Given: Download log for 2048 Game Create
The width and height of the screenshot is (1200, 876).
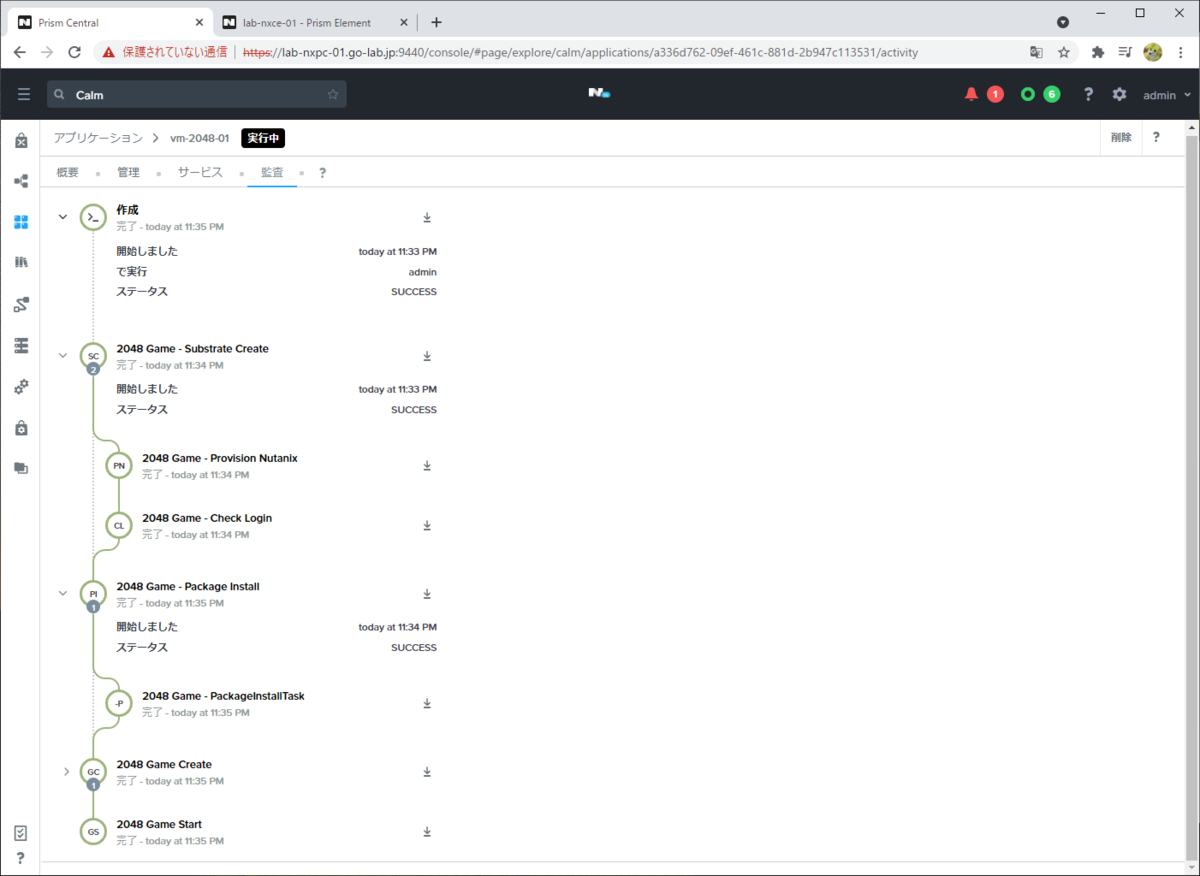Looking at the screenshot, I should (x=427, y=772).
